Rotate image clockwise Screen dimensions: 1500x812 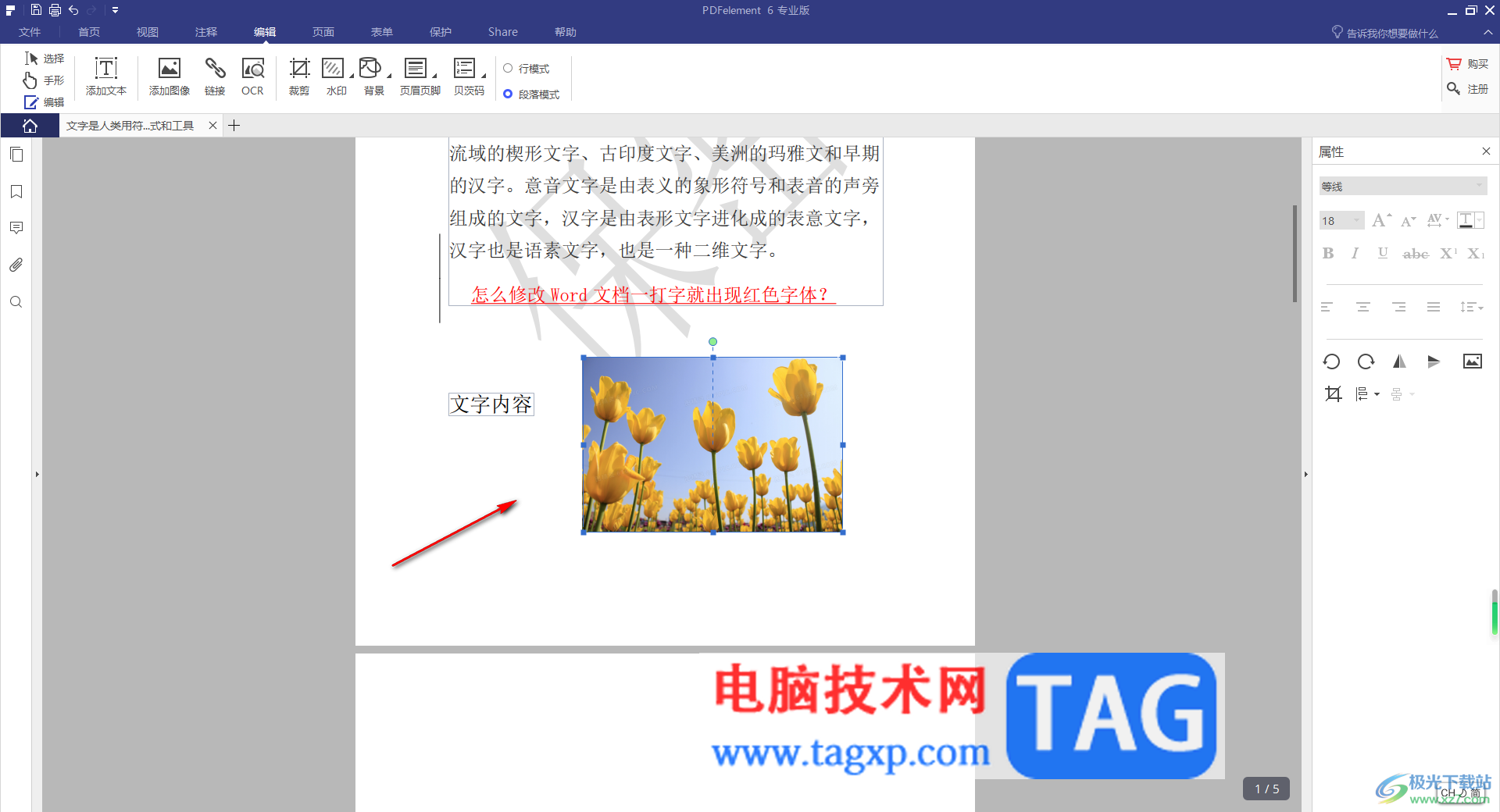click(1366, 361)
